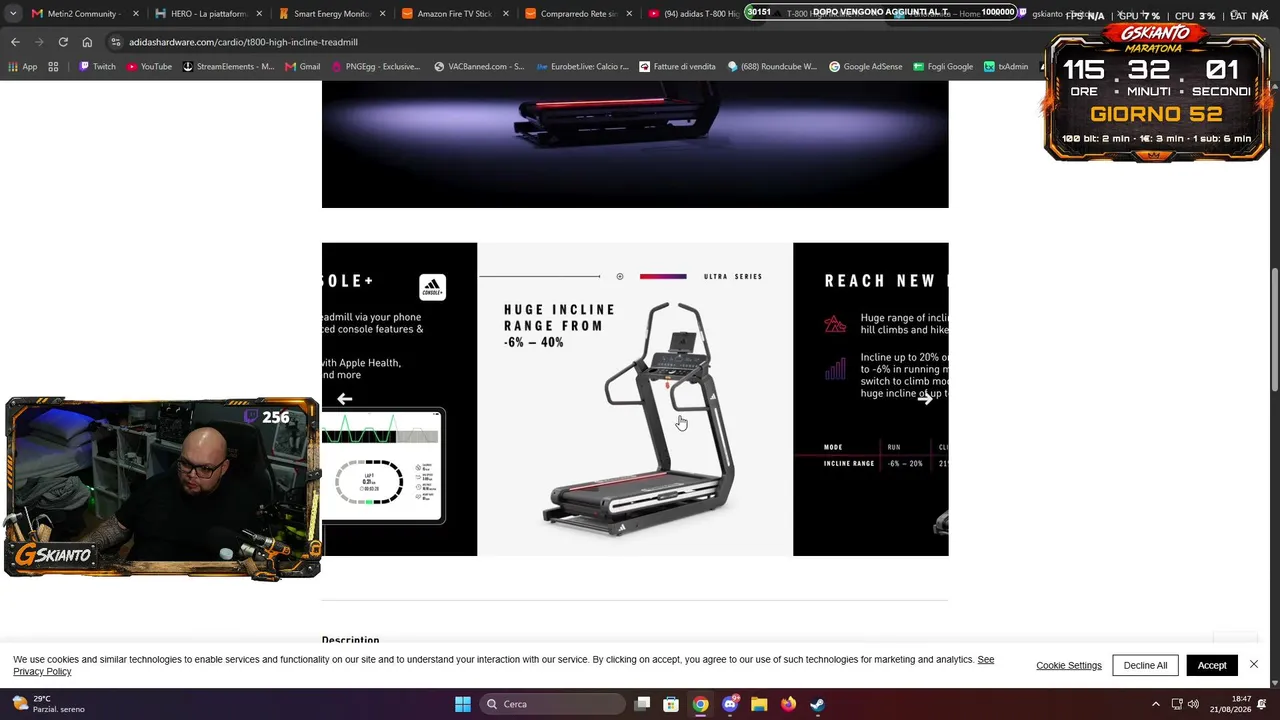Close the Metin2 Community tab

[x=136, y=14]
